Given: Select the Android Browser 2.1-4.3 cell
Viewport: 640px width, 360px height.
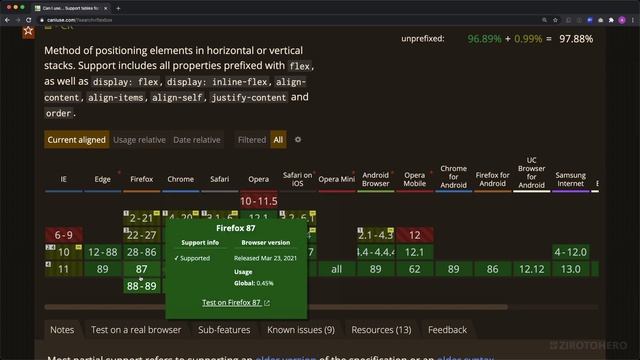Looking at the screenshot, I should click(x=376, y=235).
